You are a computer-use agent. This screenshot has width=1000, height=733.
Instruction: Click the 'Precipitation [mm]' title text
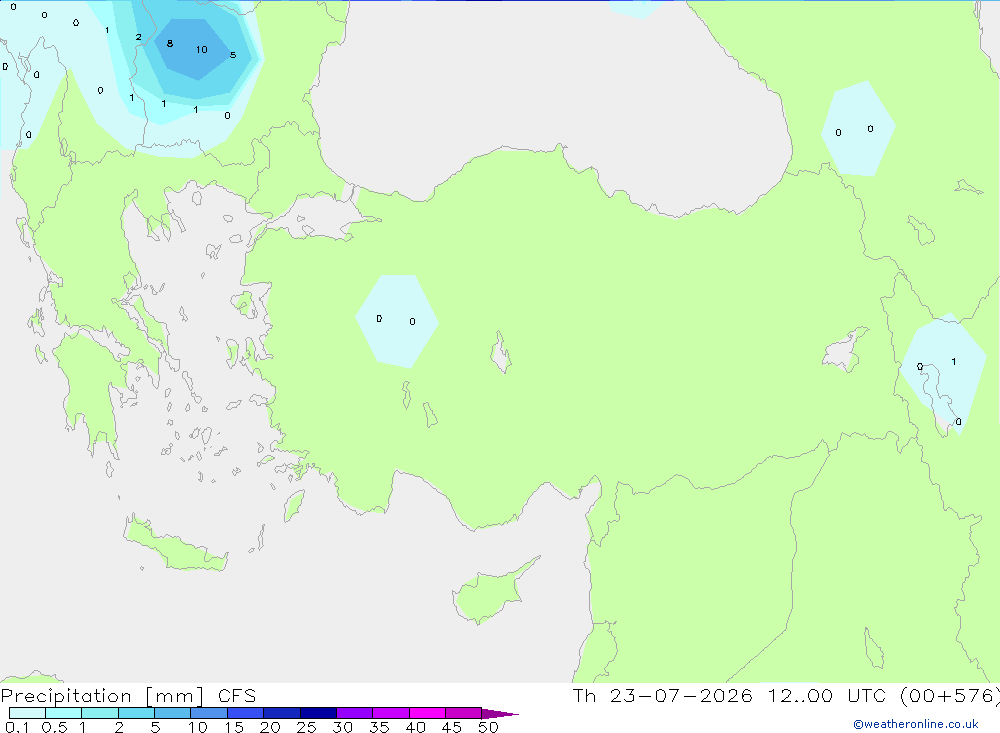coord(102,696)
